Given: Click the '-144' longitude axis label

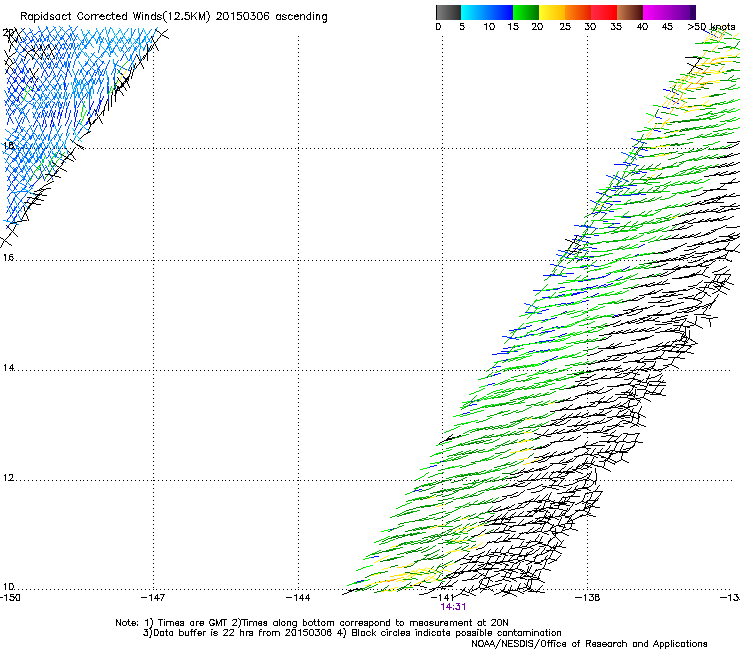Looking at the screenshot, I should point(298,598).
